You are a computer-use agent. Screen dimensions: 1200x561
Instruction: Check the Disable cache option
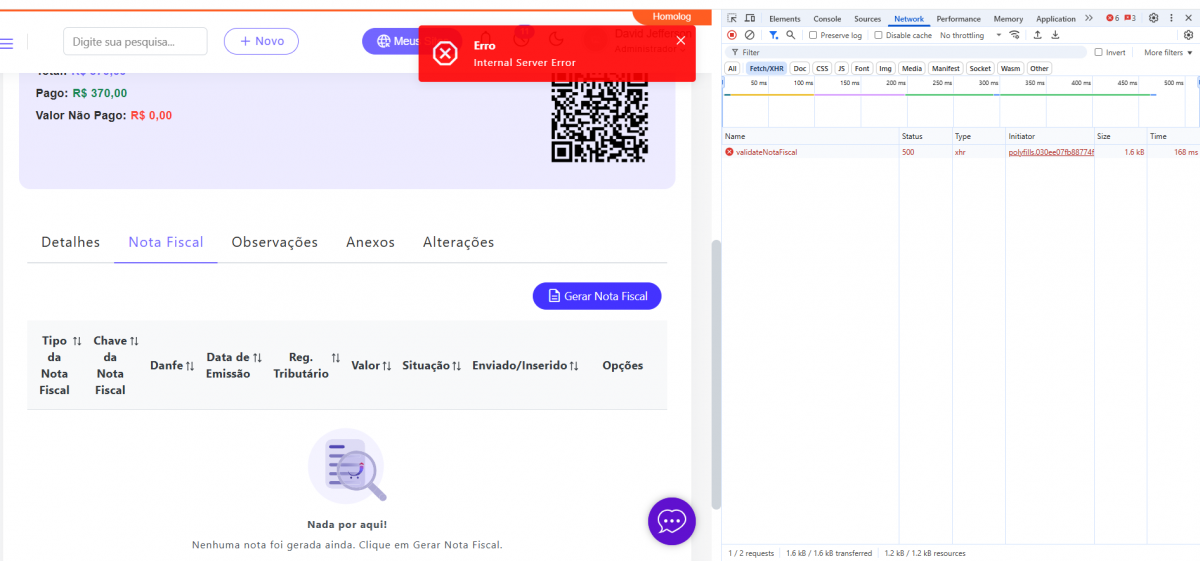pyautogui.click(x=878, y=35)
